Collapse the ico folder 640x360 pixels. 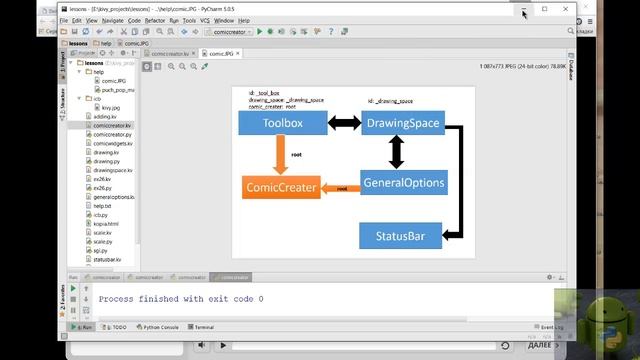79,99
